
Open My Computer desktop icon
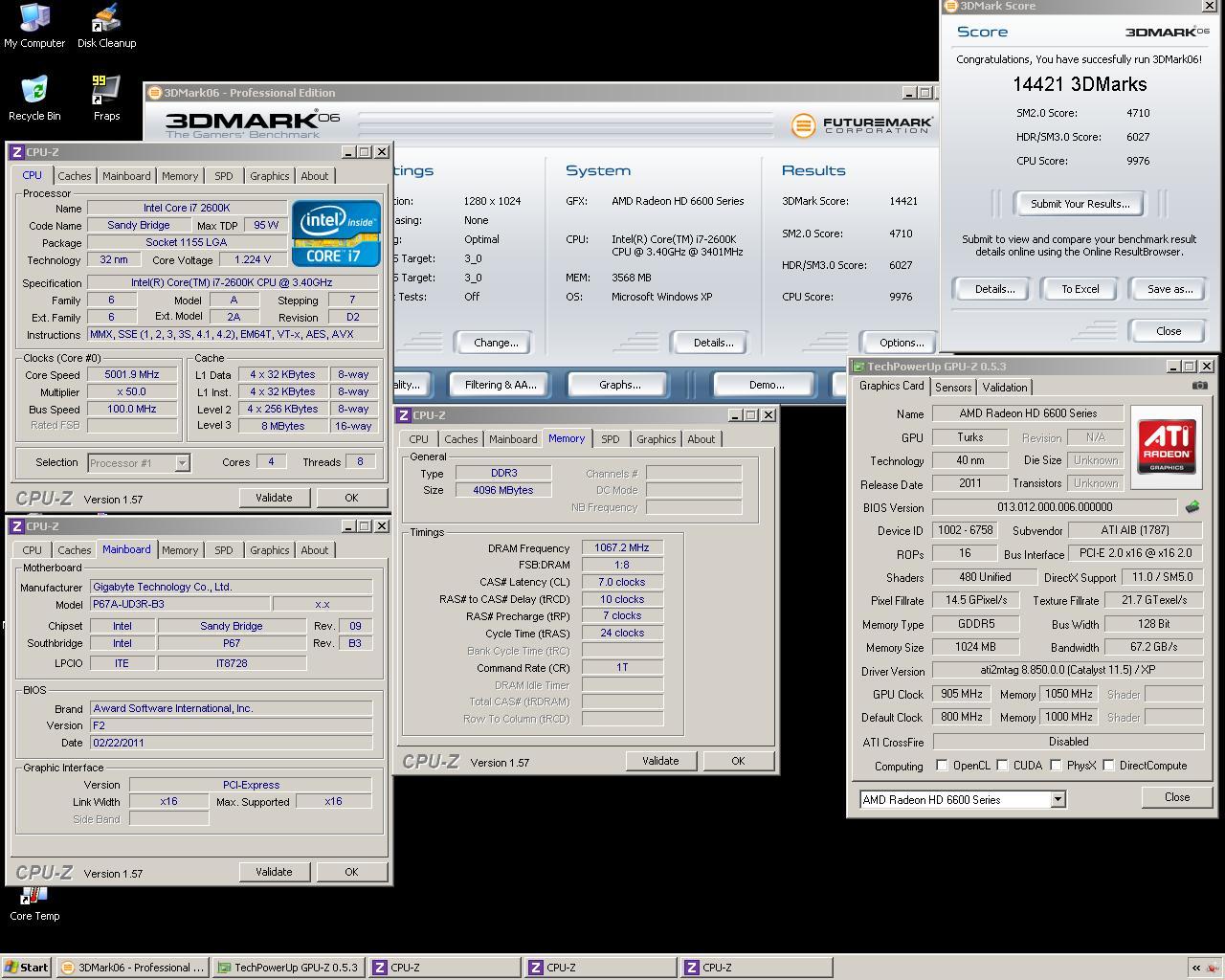tap(34, 26)
